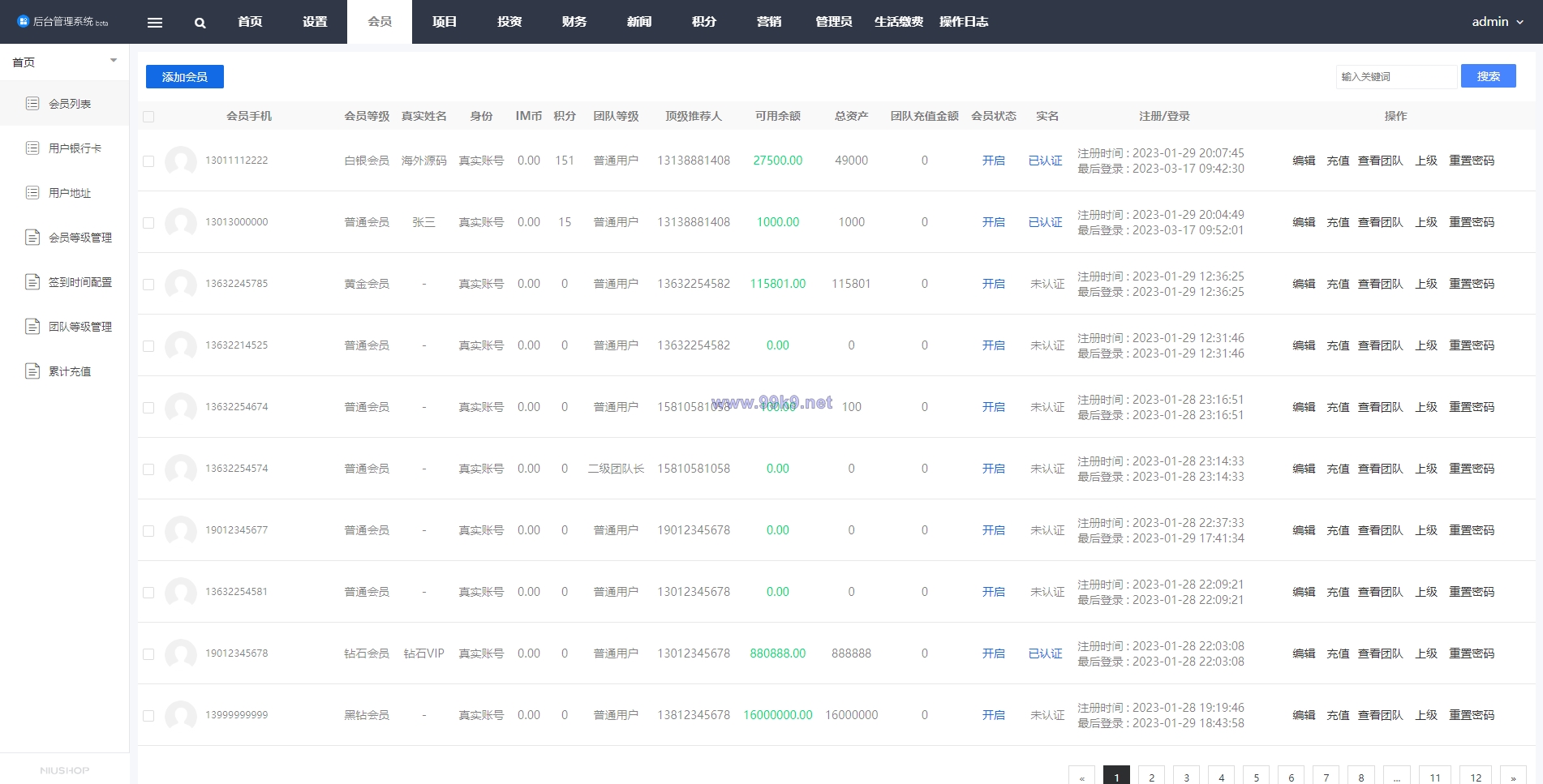Toggle the hamburger sidebar menu icon
The height and width of the screenshot is (784, 1543).
pyautogui.click(x=155, y=23)
